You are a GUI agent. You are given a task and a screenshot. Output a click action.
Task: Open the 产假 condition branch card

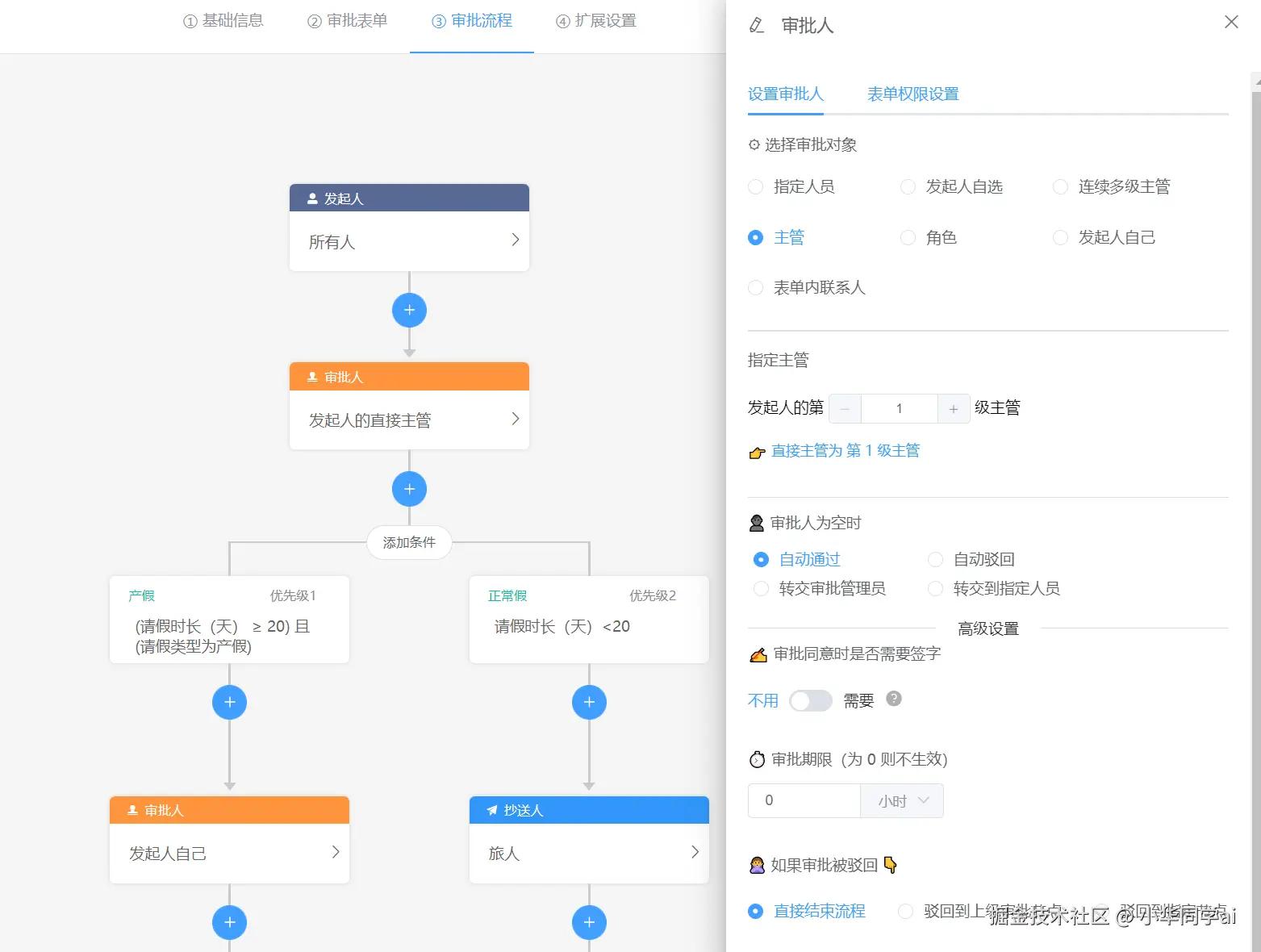229,620
